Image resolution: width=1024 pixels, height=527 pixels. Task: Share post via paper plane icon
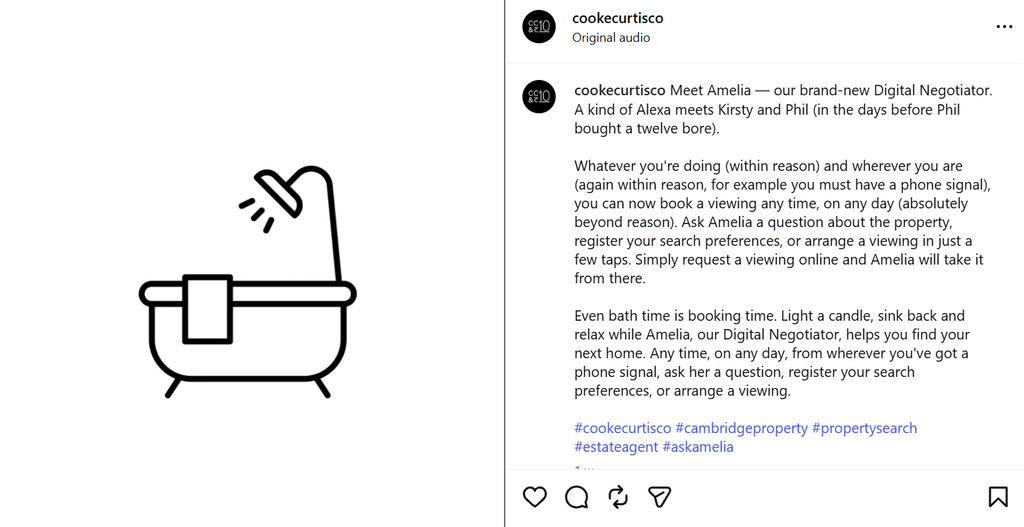pyautogui.click(x=660, y=497)
